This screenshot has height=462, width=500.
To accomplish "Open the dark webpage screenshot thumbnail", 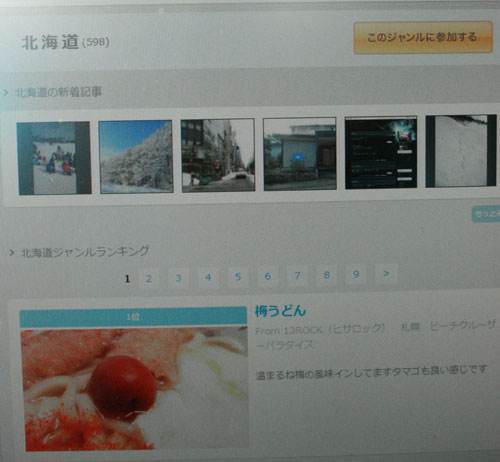I will 381,152.
